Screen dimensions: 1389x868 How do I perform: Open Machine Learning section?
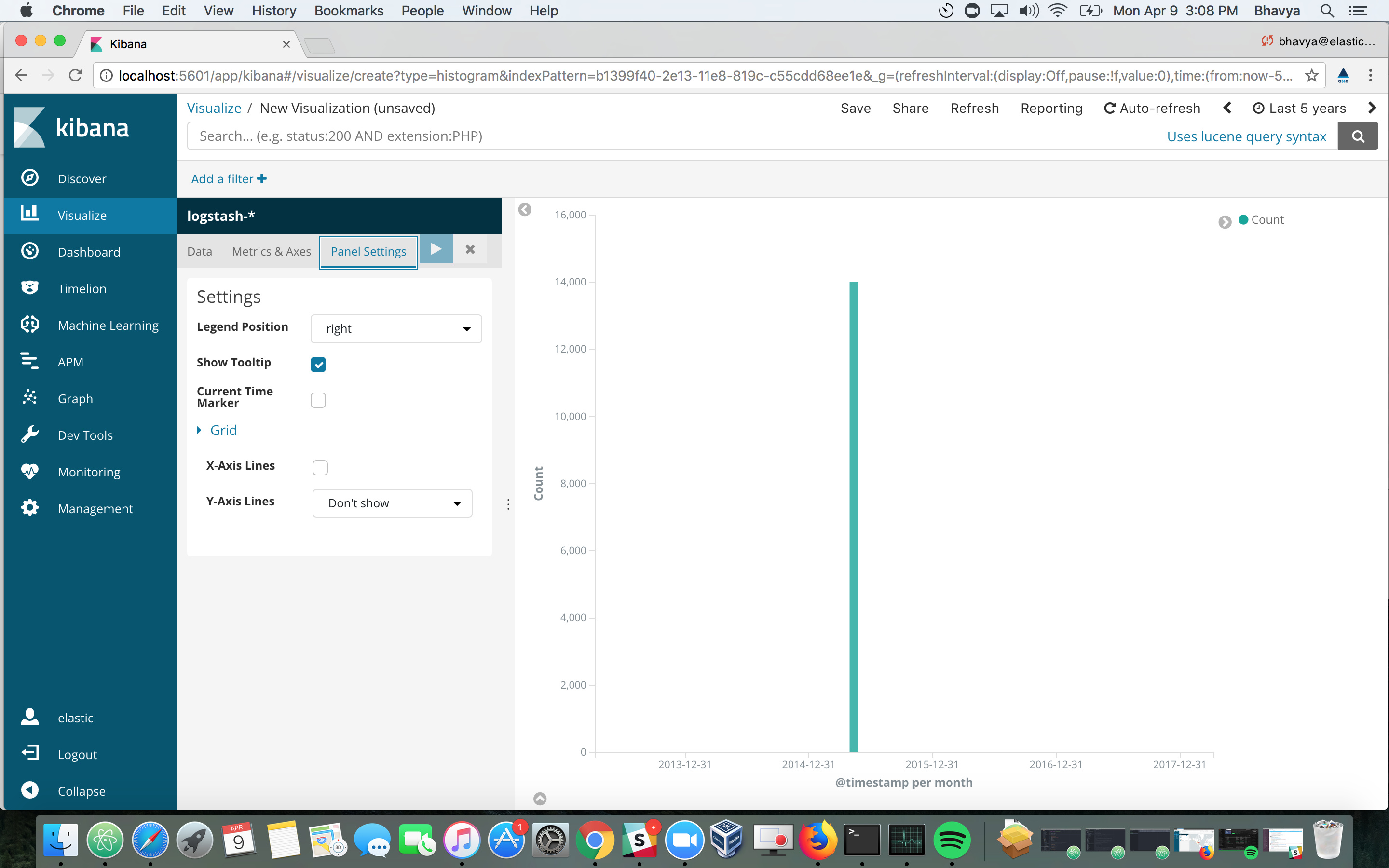[108, 325]
